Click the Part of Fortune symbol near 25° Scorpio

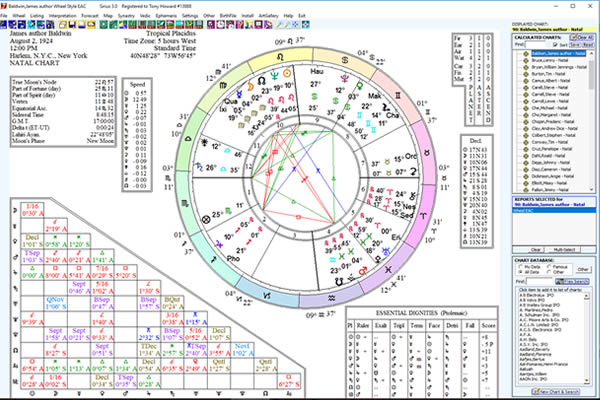206,219
